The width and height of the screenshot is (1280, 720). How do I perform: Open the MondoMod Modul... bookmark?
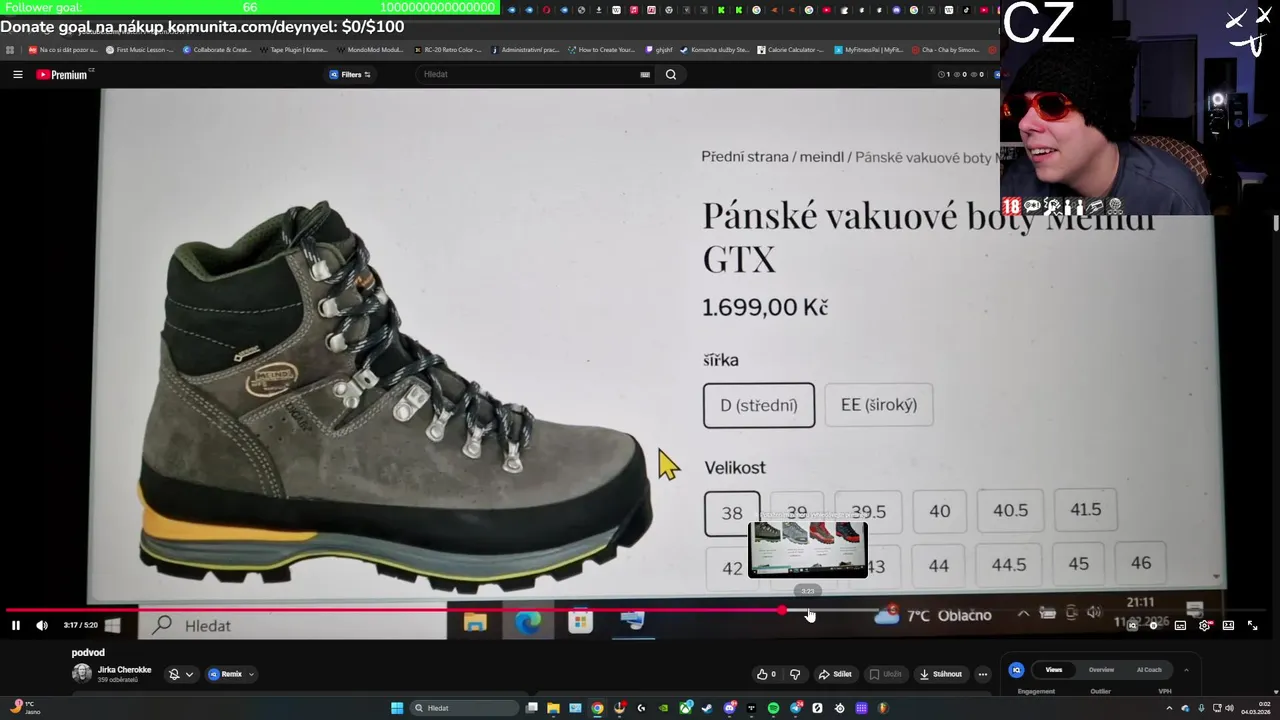click(x=370, y=49)
